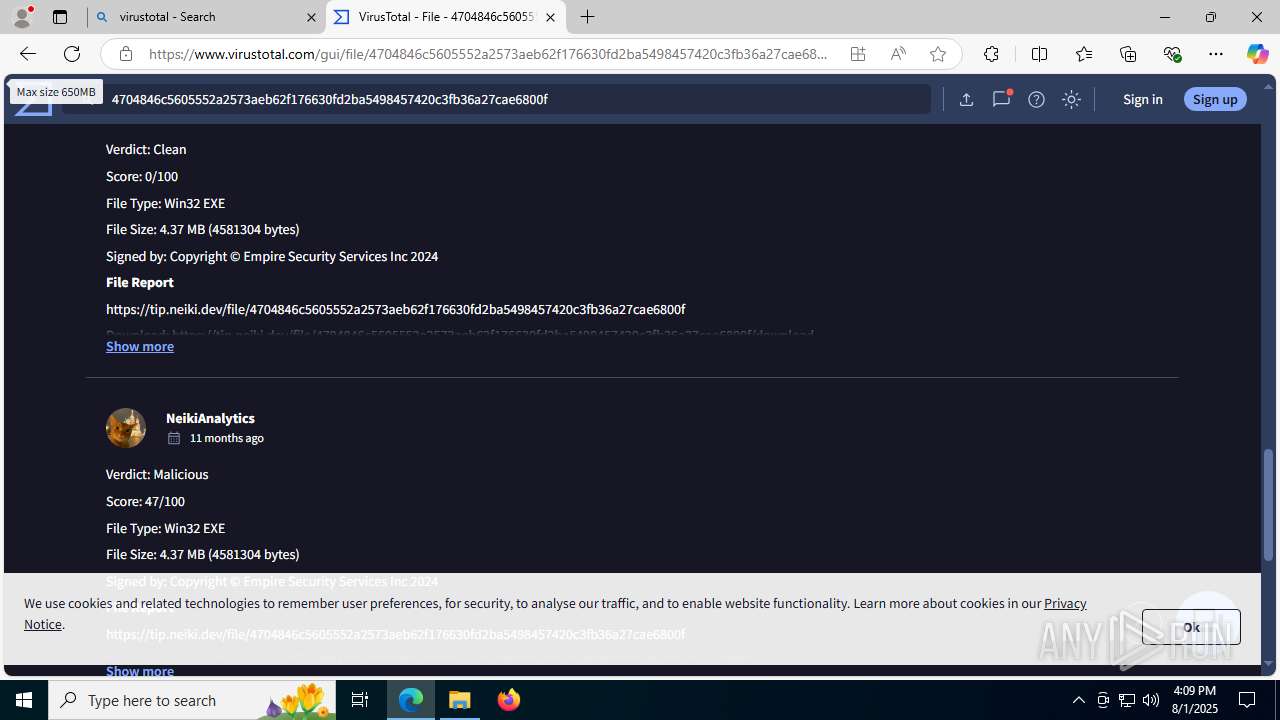Expand the first comment with Show more

(140, 346)
